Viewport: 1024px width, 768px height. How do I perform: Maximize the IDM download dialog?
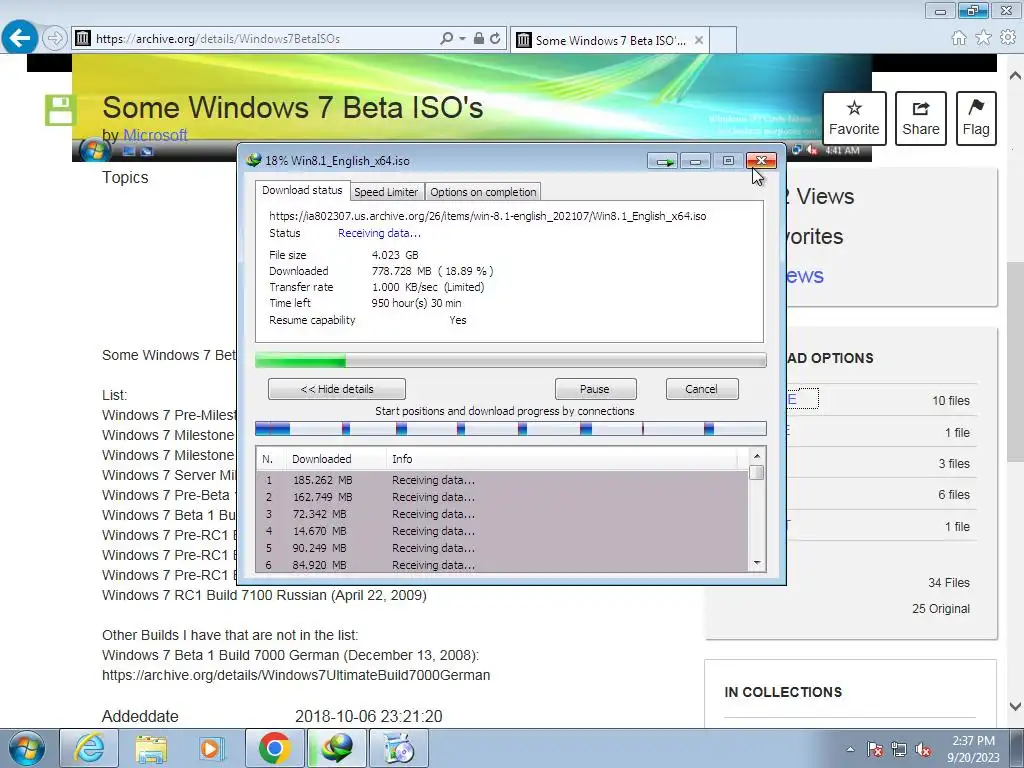728,161
